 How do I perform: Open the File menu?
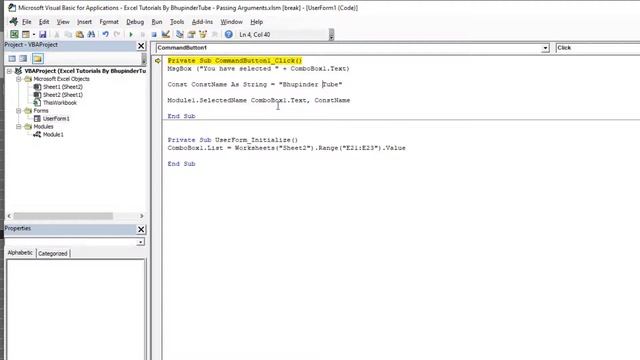pyautogui.click(x=27, y=22)
